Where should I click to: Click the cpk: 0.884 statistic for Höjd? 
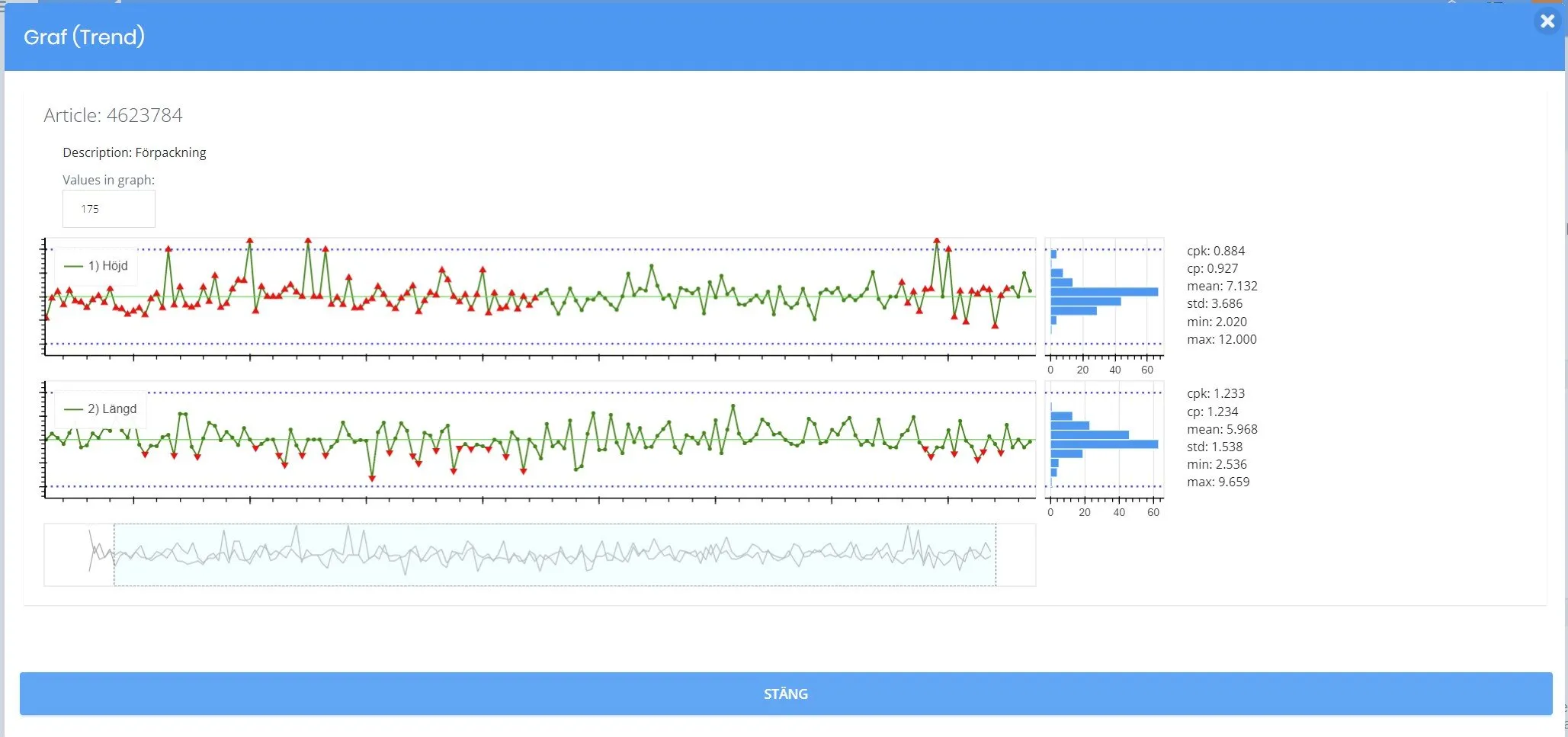(x=1216, y=251)
